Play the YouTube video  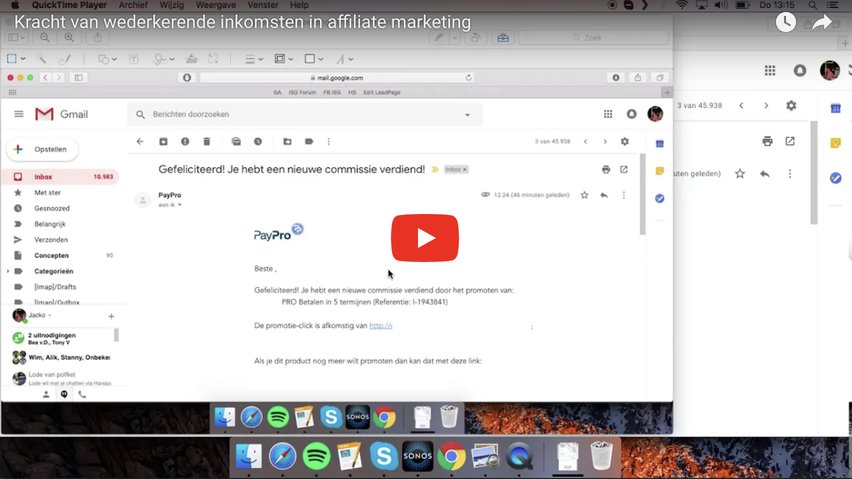coord(424,238)
